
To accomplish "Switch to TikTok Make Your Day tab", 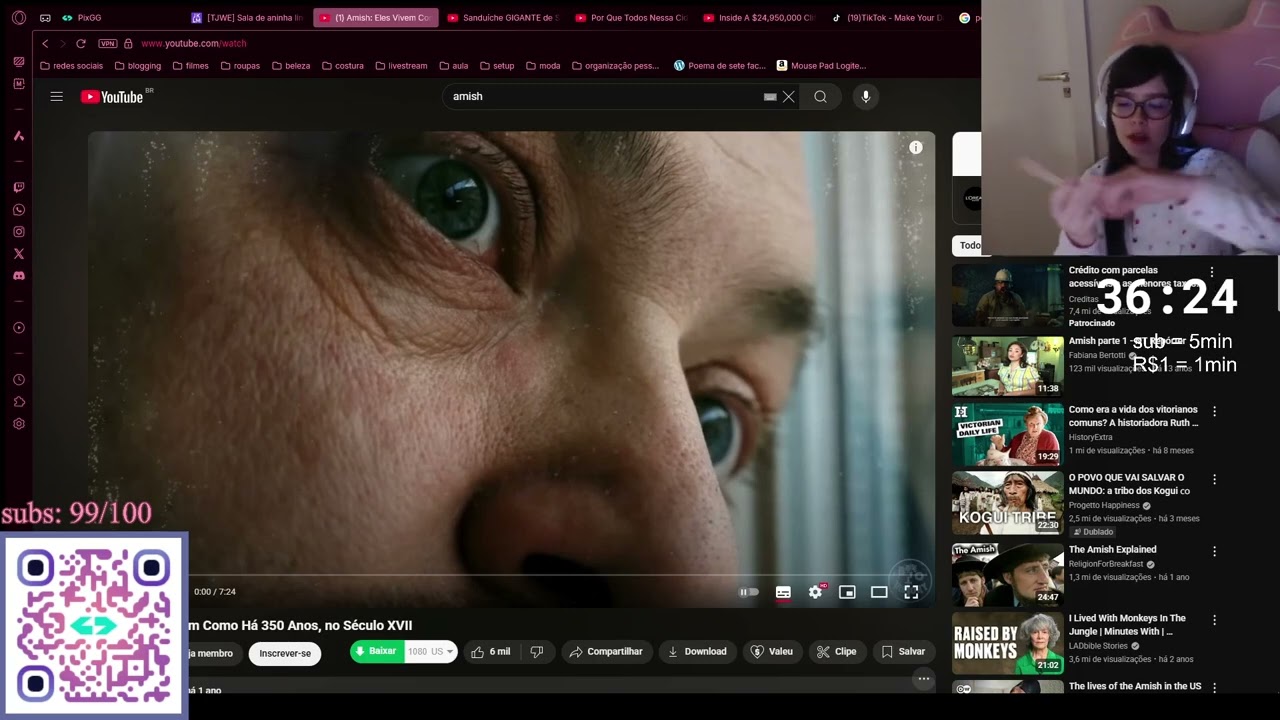I will 888,18.
